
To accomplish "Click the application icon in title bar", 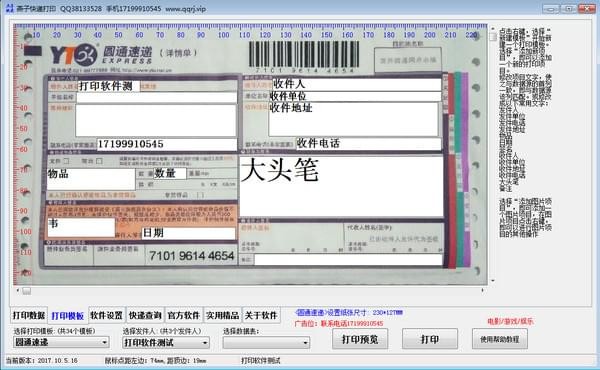I will [x=10, y=8].
